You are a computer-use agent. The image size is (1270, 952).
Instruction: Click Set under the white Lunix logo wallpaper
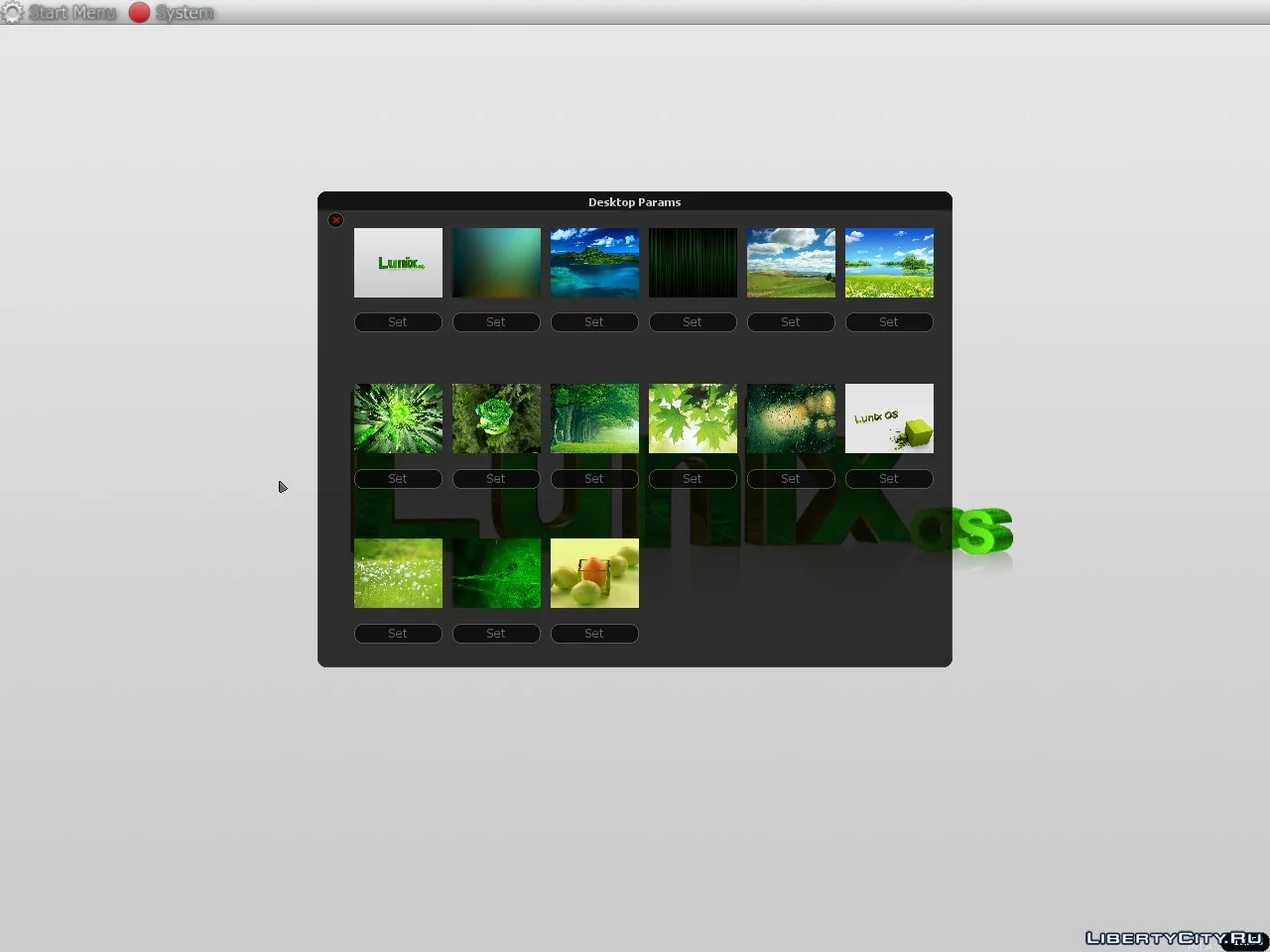[x=398, y=322]
